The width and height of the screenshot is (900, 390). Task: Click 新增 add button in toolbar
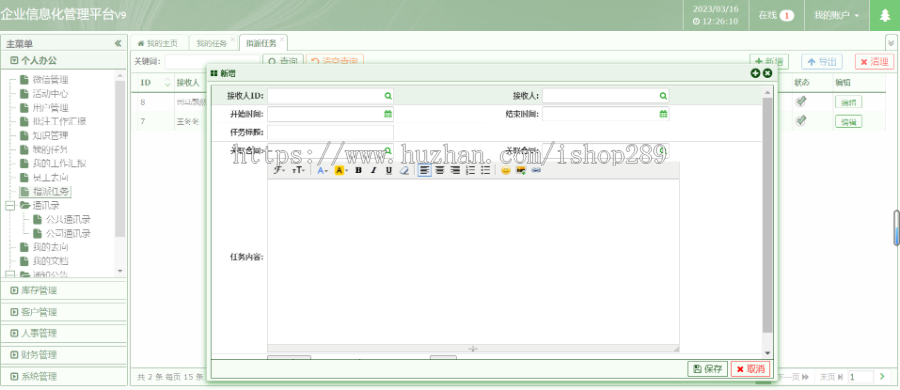tap(769, 62)
